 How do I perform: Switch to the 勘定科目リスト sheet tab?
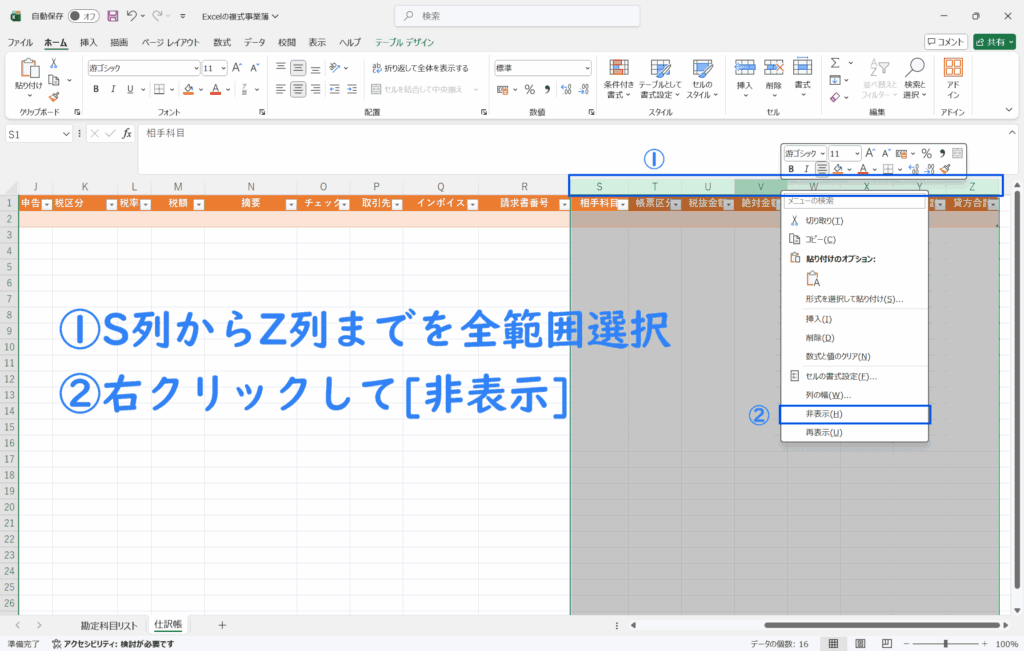(109, 624)
